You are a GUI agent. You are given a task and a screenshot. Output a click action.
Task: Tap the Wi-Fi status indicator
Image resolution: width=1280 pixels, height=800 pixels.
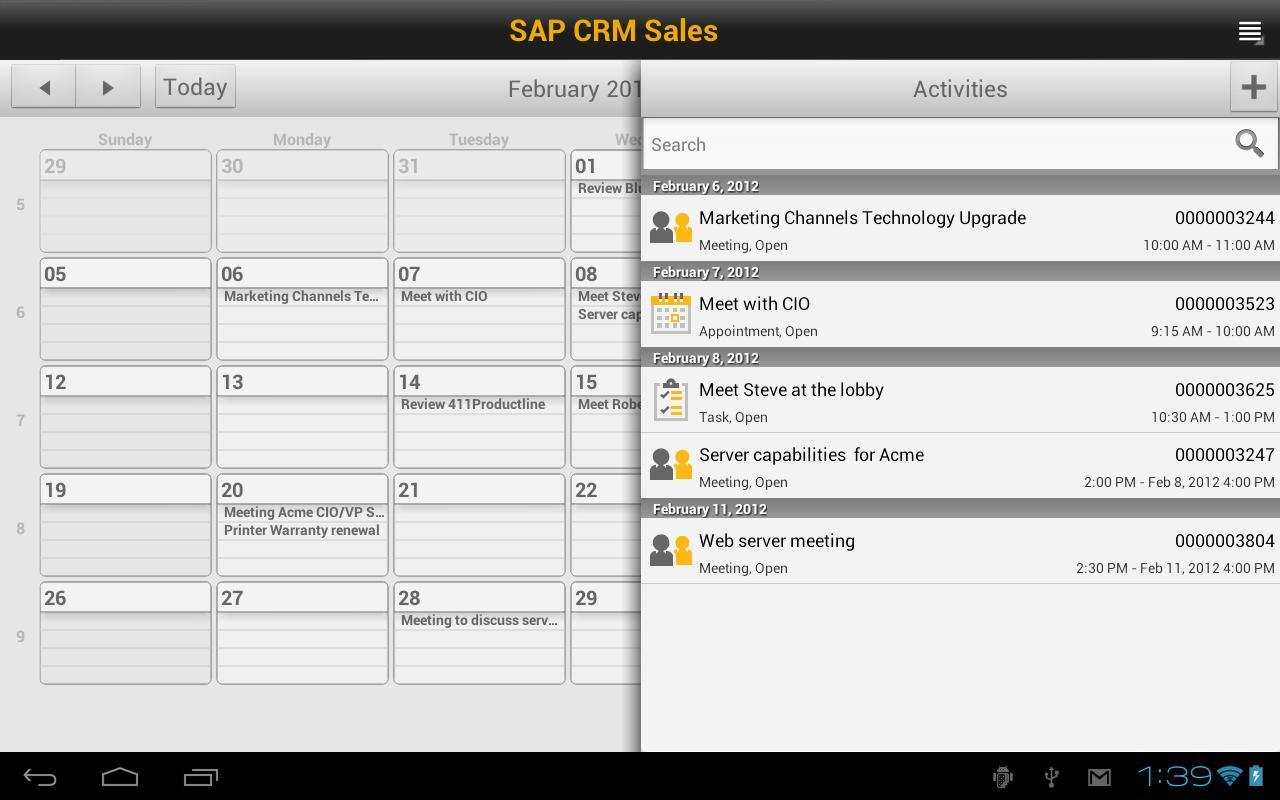(x=1225, y=776)
